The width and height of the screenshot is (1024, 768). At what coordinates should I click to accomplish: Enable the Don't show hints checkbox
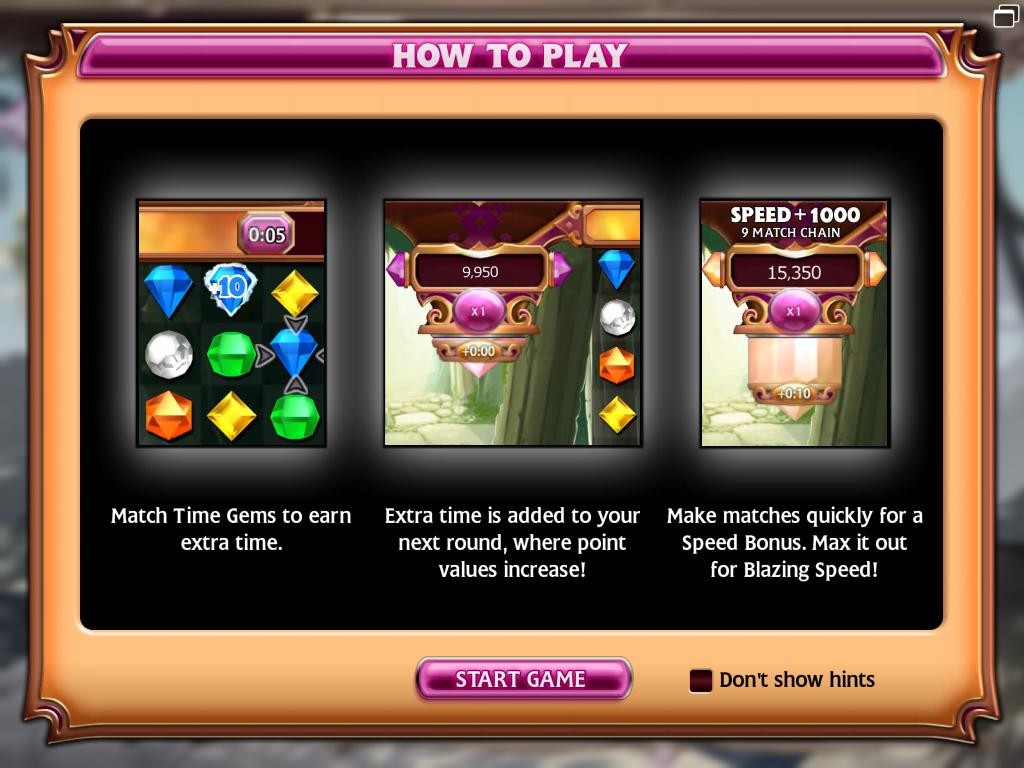701,680
